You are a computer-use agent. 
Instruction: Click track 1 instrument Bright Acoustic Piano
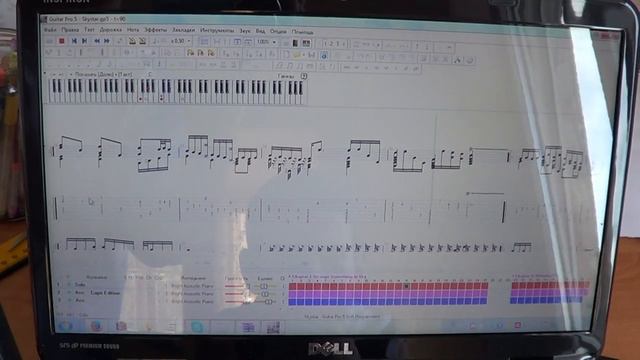(x=192, y=286)
